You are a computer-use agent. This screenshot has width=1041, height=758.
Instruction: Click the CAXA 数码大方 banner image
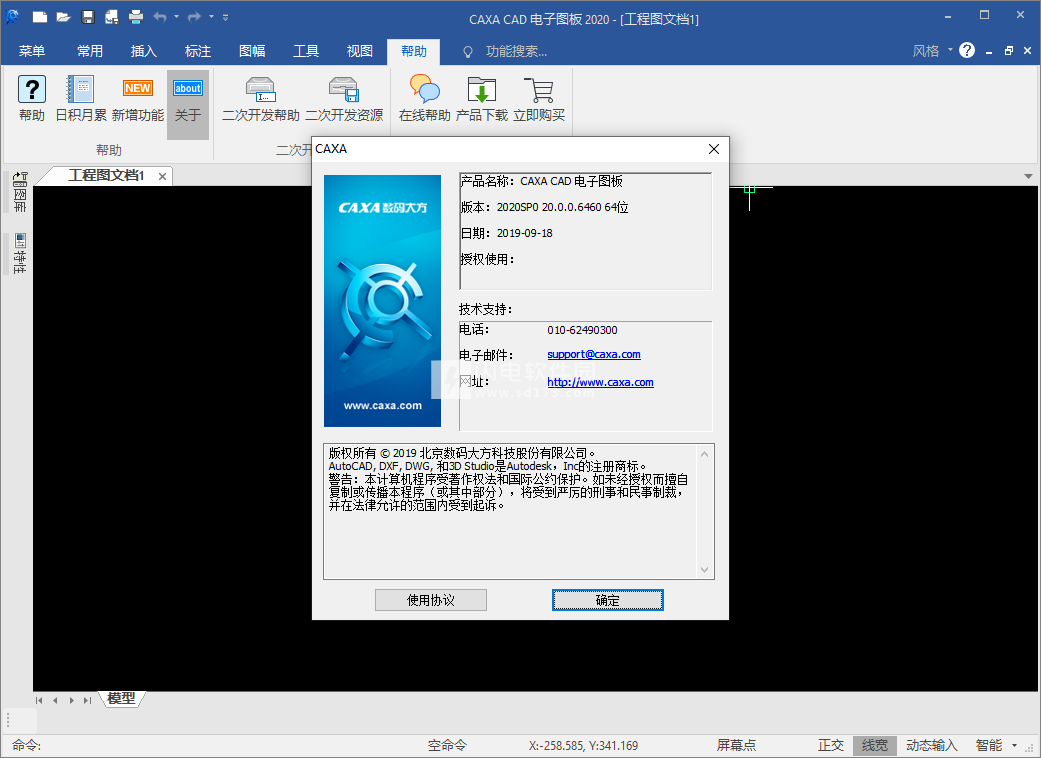click(382, 301)
